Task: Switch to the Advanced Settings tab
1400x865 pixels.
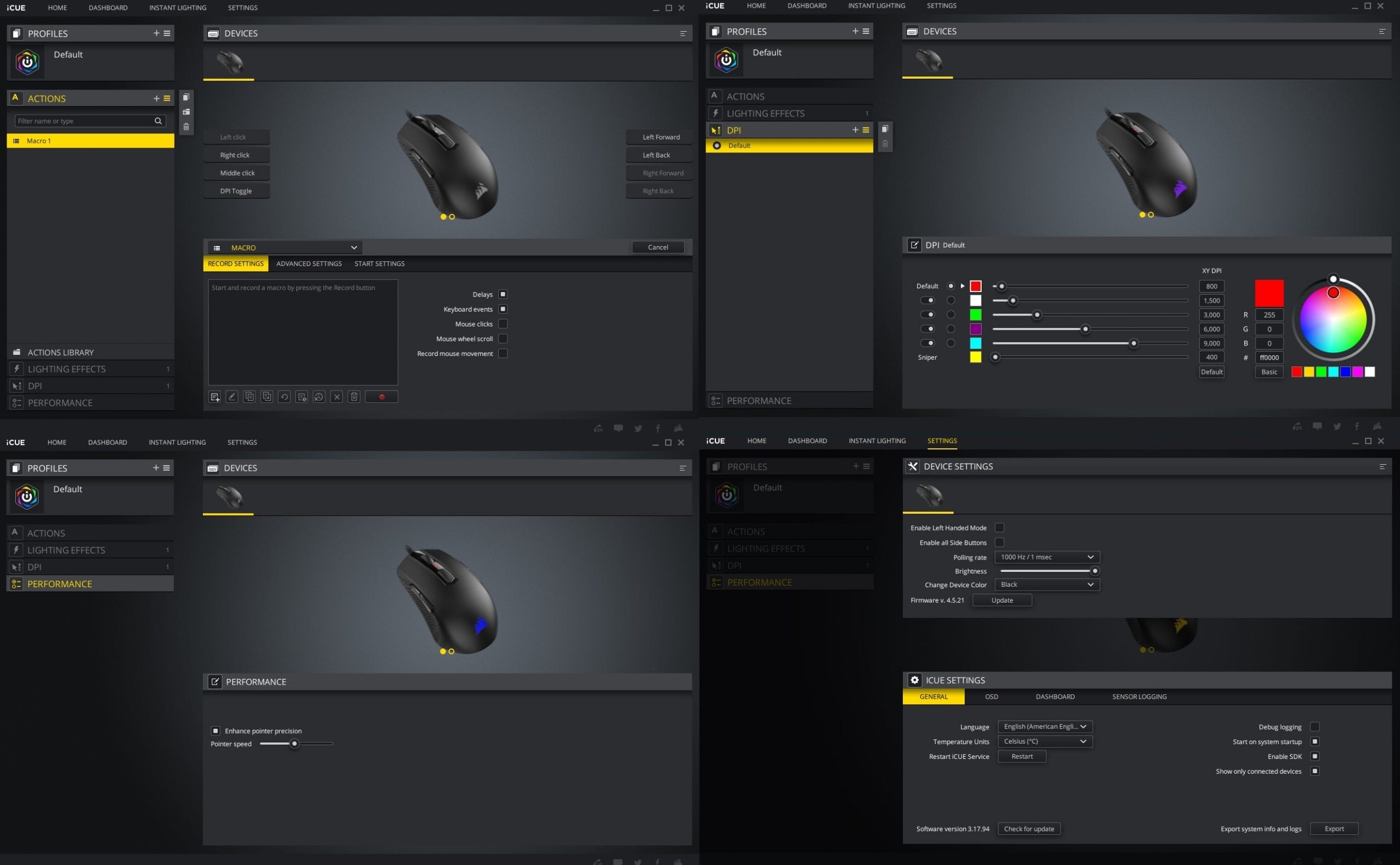Action: pyautogui.click(x=309, y=264)
